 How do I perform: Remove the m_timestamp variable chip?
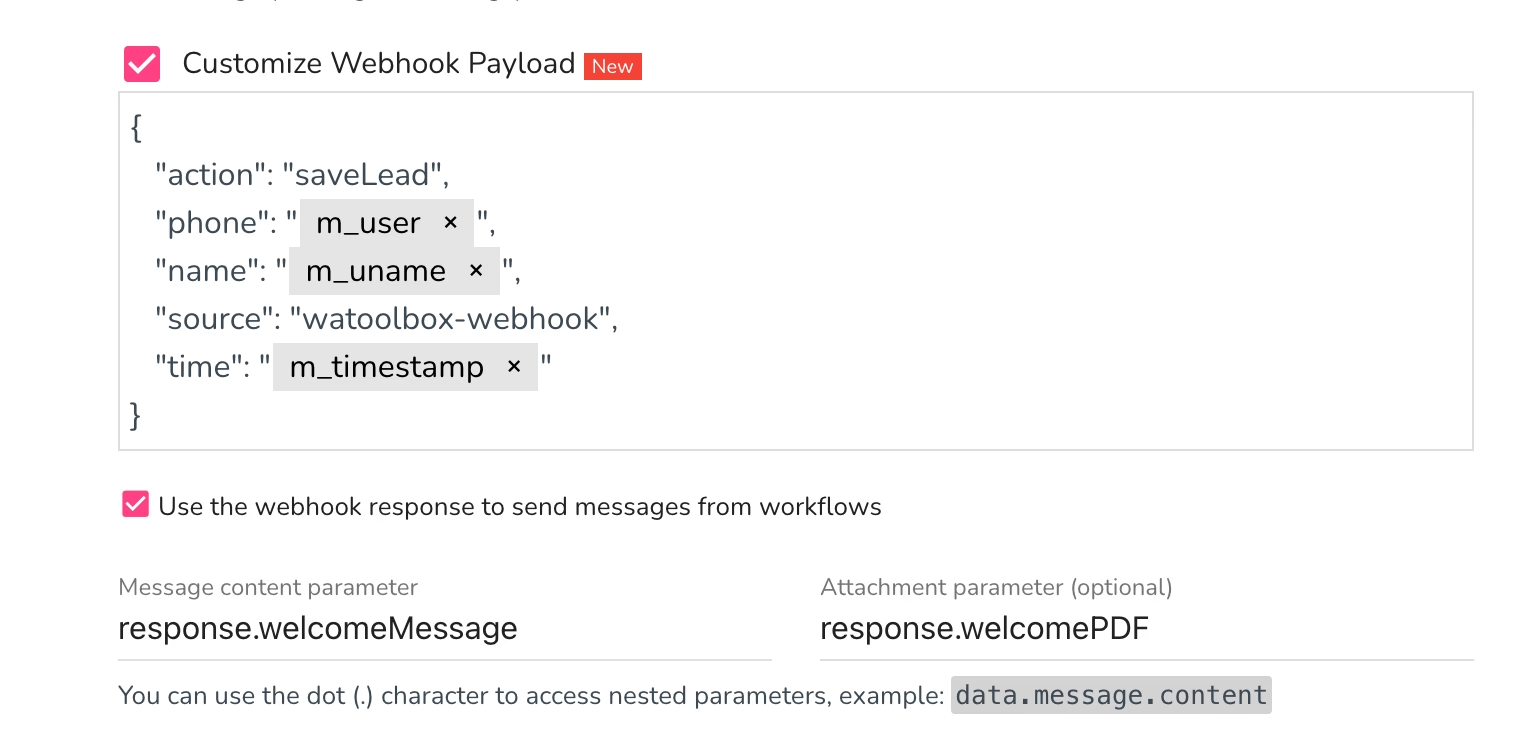pyautogui.click(x=514, y=366)
